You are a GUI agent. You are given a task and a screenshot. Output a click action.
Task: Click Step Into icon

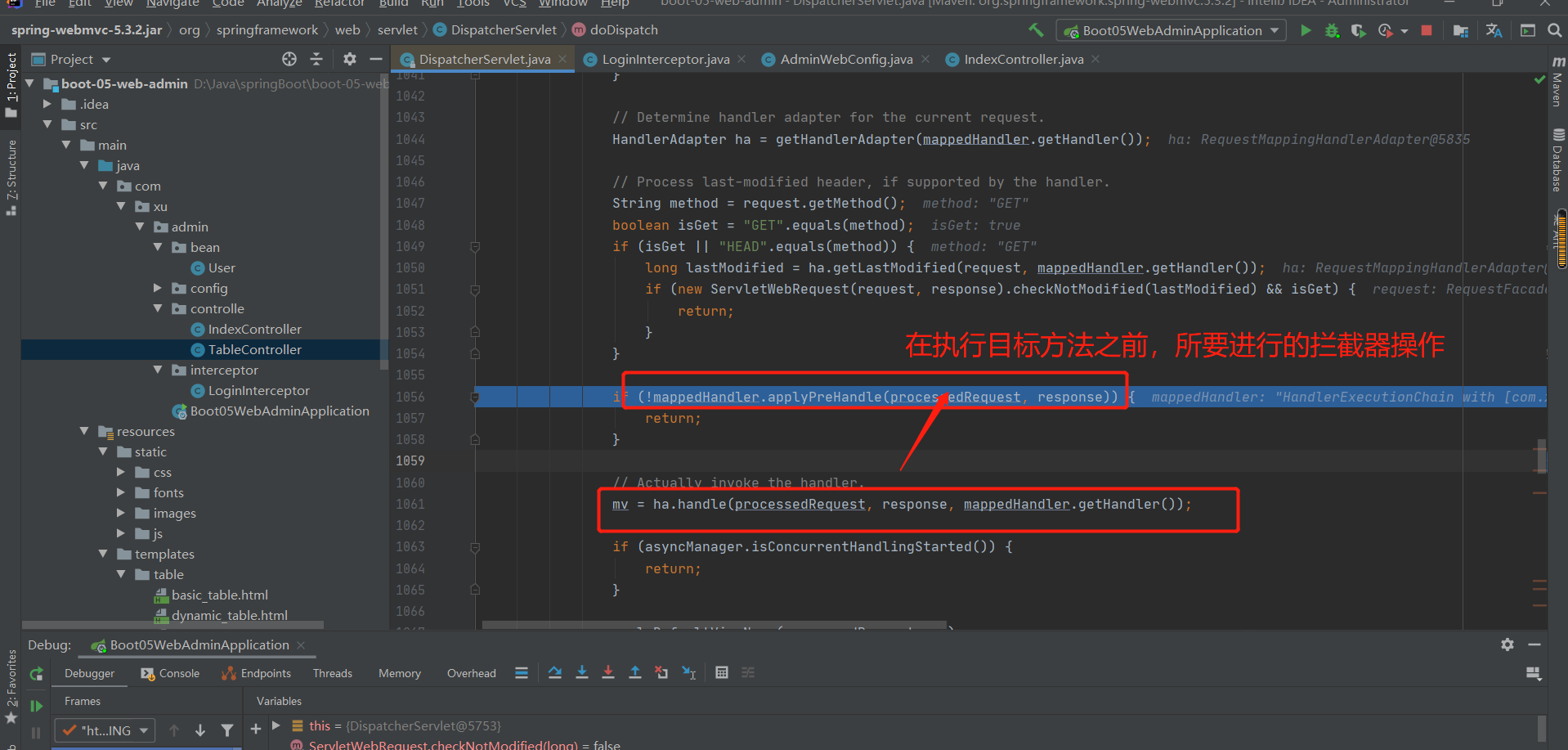click(581, 673)
